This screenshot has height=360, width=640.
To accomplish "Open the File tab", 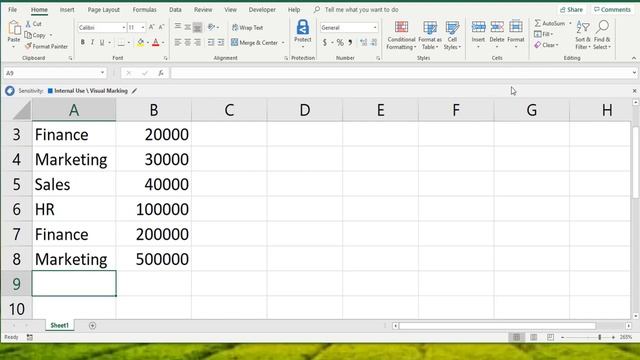I will click(13, 9).
